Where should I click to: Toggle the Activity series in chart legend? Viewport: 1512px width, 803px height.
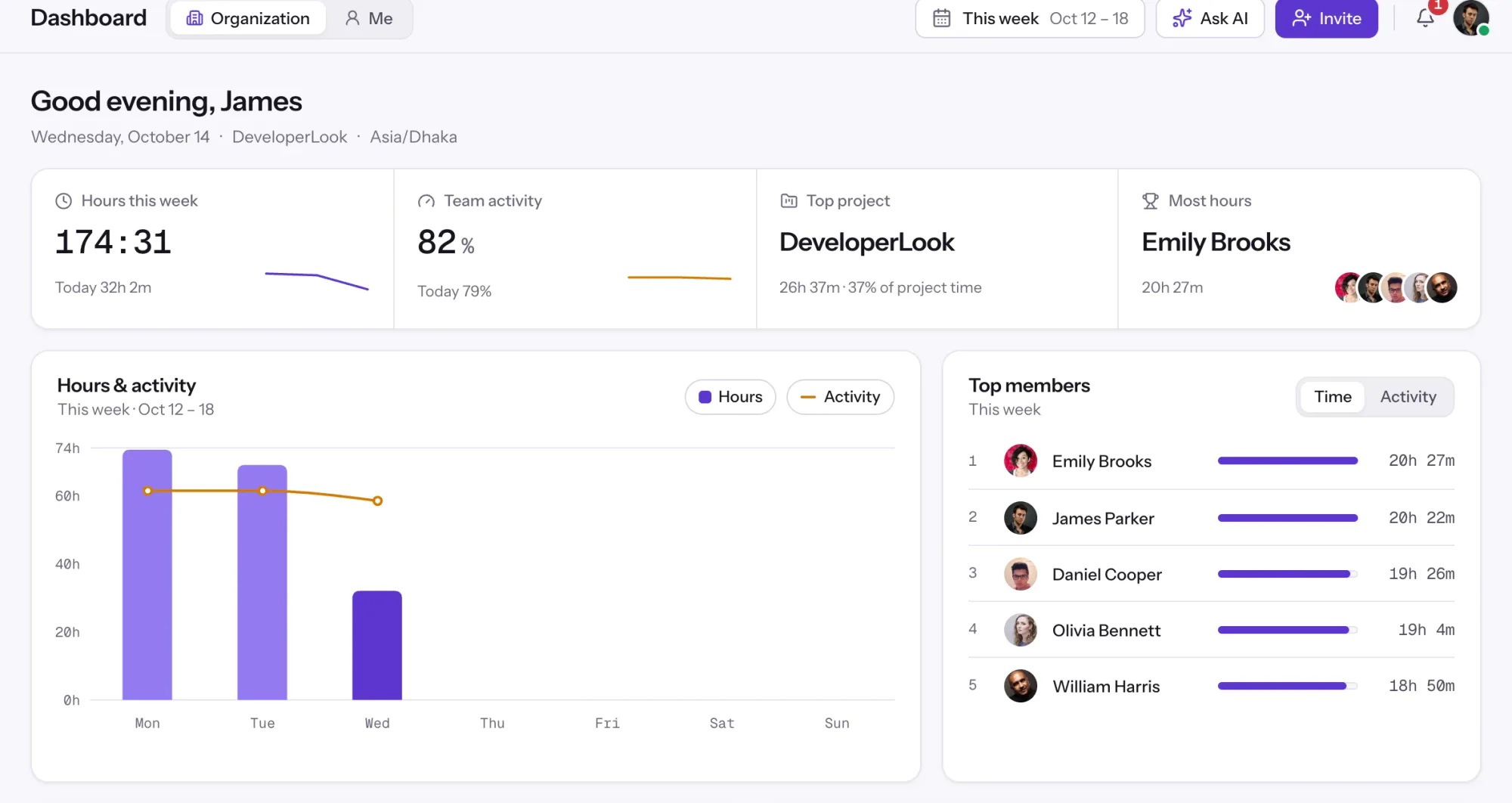(840, 397)
